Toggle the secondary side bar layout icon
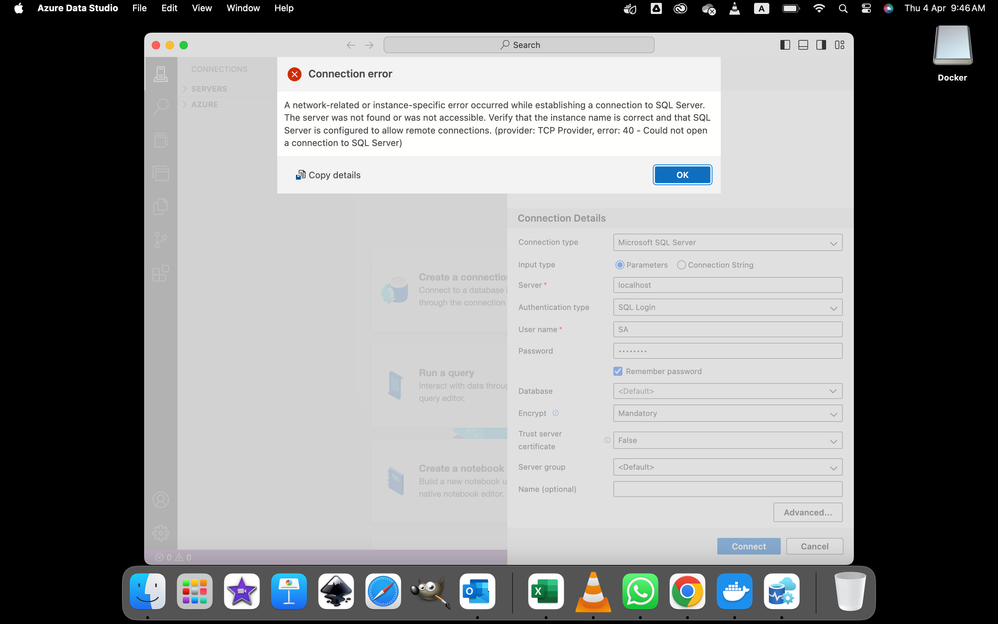 click(x=821, y=45)
